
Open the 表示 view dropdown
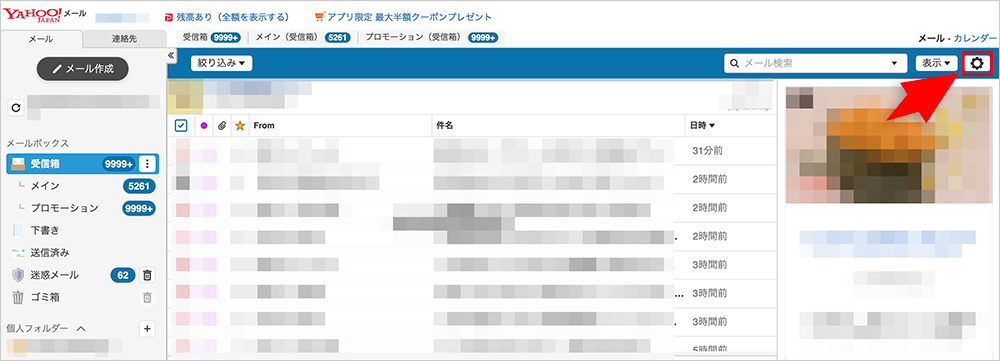[937, 63]
